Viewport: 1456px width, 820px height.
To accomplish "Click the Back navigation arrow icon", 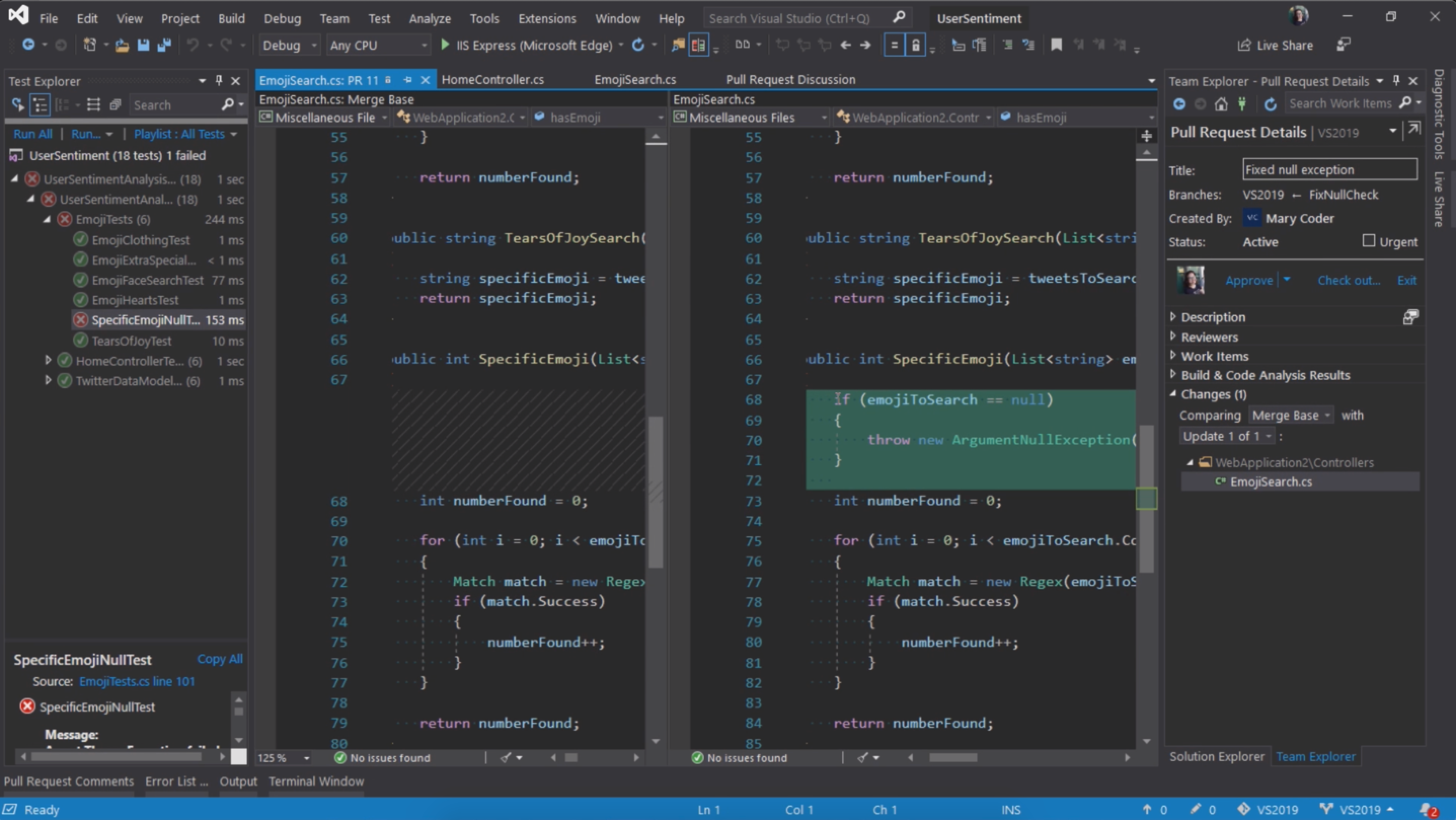I will tap(845, 44).
